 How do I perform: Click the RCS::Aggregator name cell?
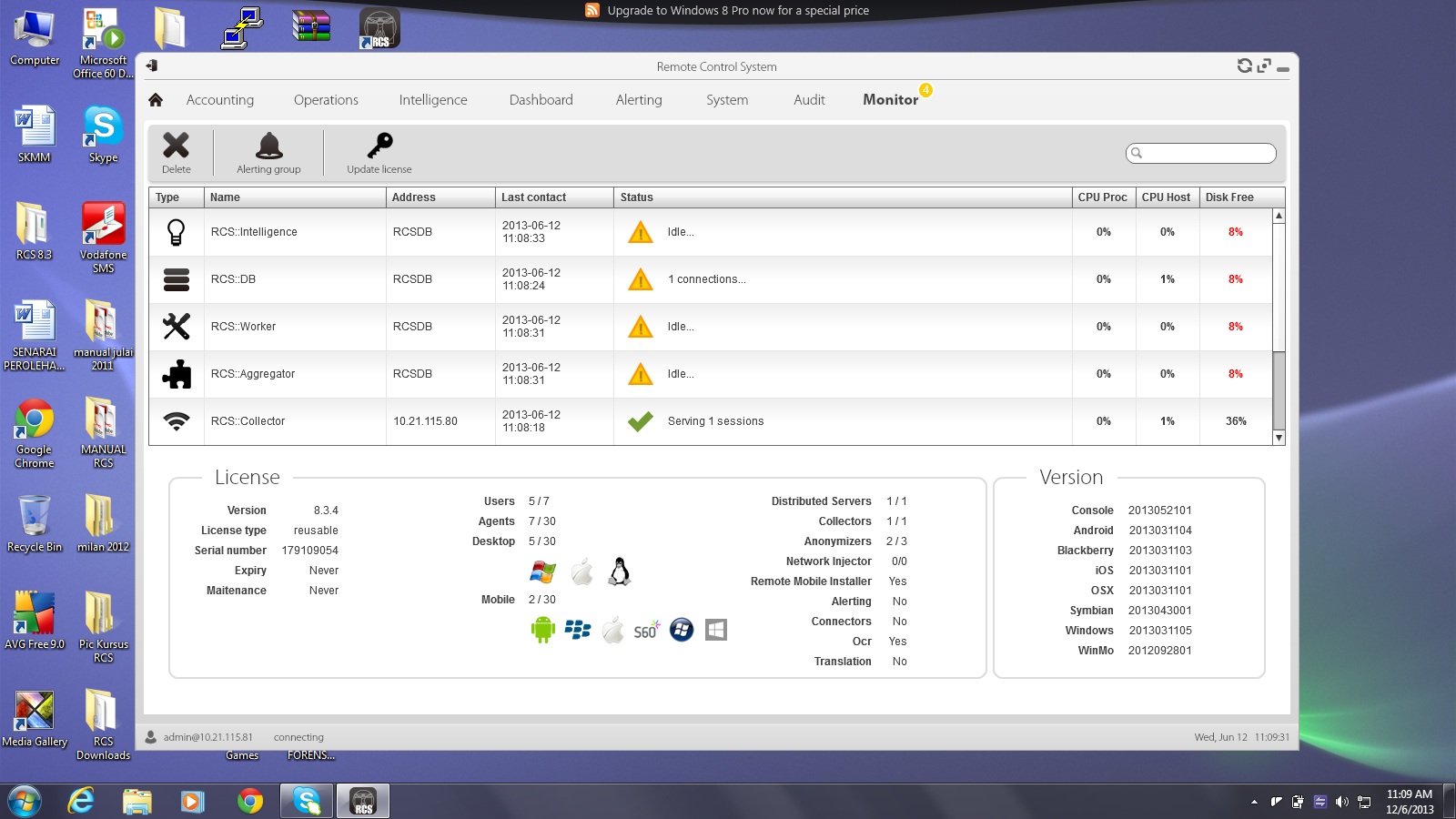(x=295, y=374)
